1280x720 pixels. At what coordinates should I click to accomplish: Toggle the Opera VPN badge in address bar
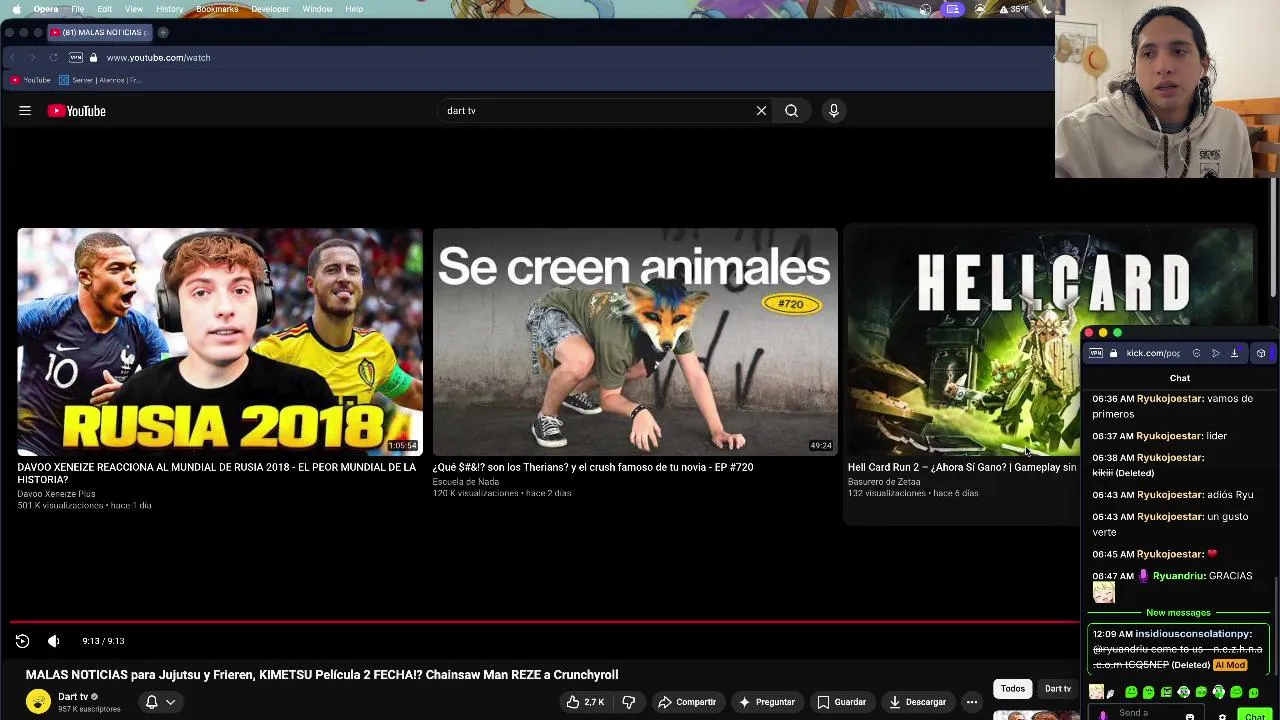tap(76, 58)
